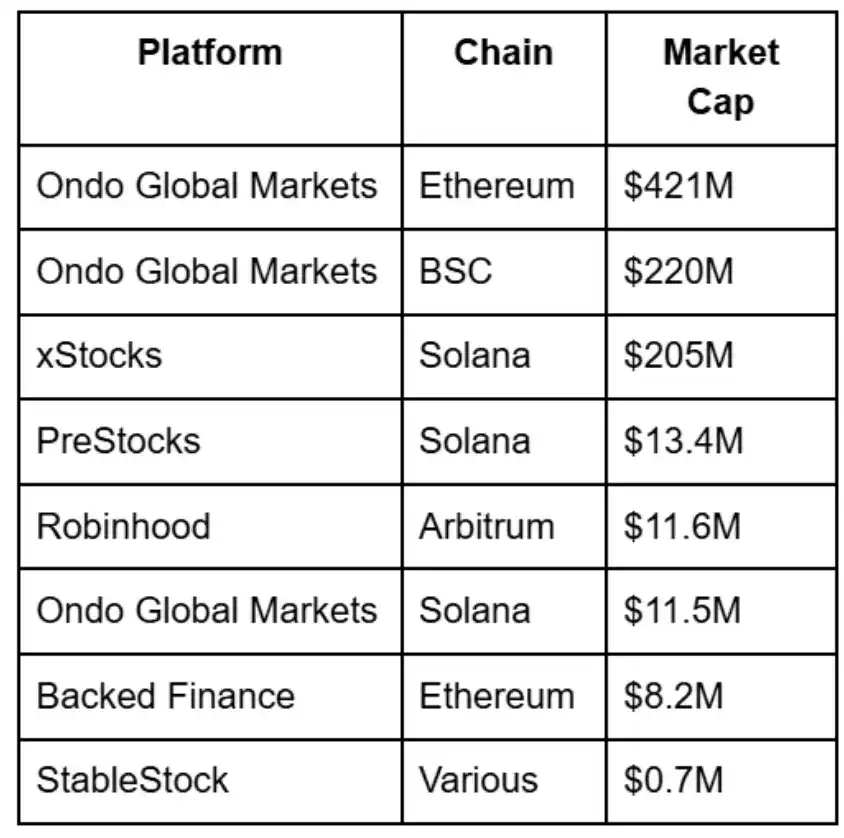The image size is (844, 838).
Task: Select the $13.4M market cap cell
Action: point(683,441)
